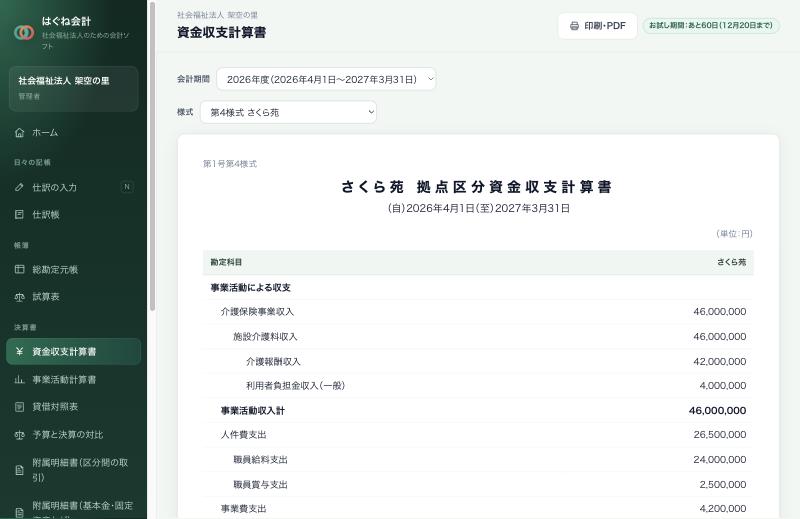Click the document icon for 附属明細書(区分間の取引)

click(19, 470)
